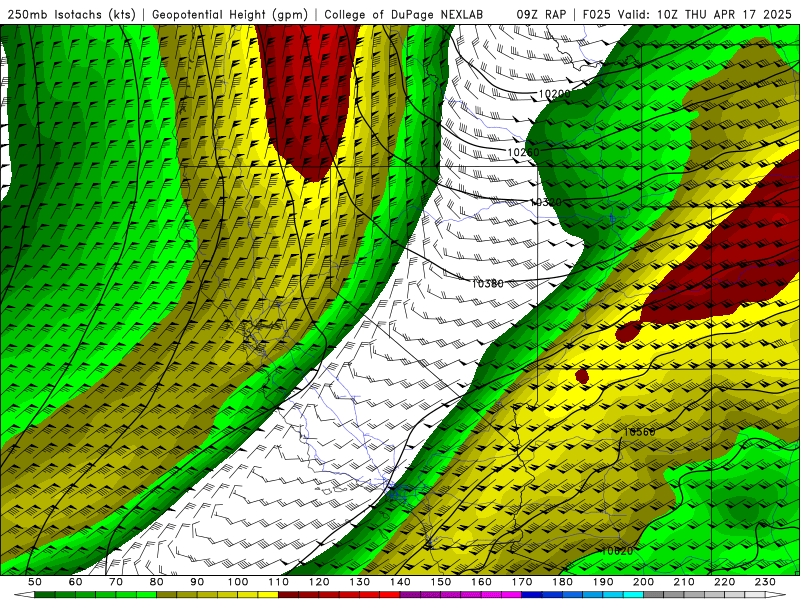Pick the bright yellow swatch just before 110

[x=268, y=595]
